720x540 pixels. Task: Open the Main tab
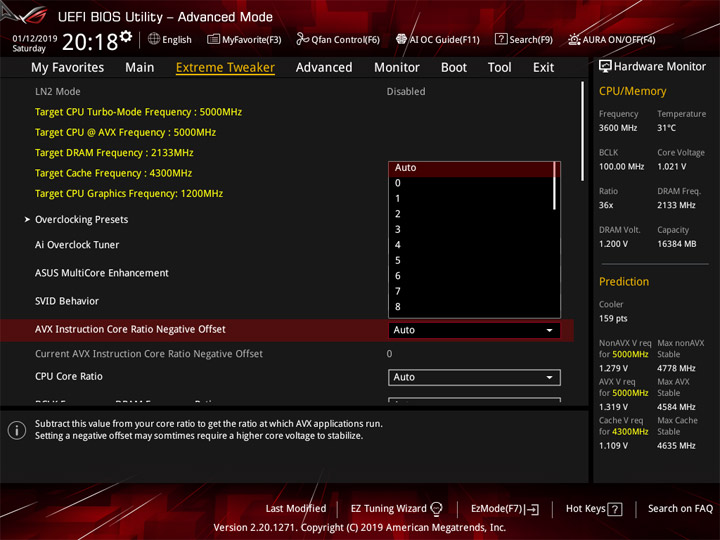pyautogui.click(x=140, y=68)
